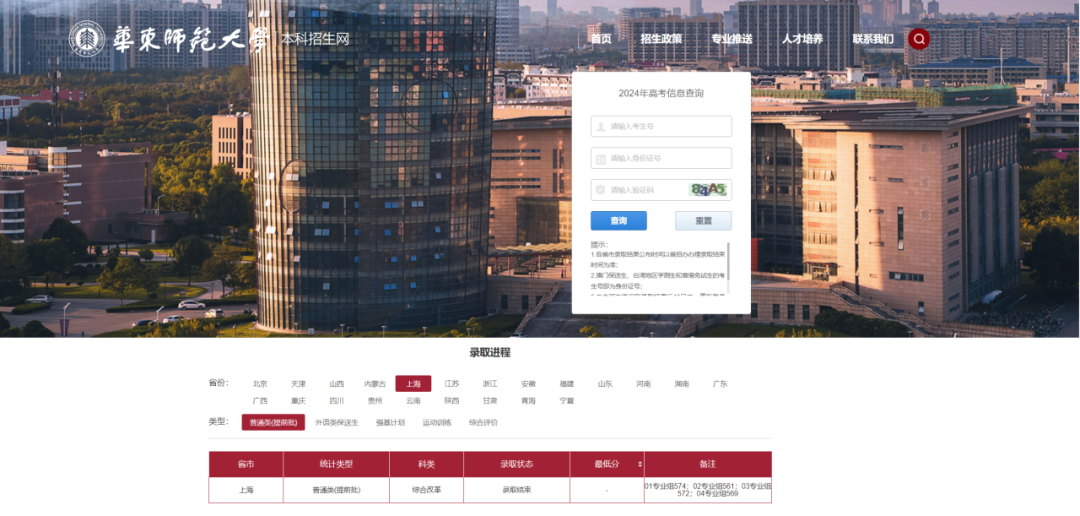Click the 考生号 input field

[x=661, y=126]
